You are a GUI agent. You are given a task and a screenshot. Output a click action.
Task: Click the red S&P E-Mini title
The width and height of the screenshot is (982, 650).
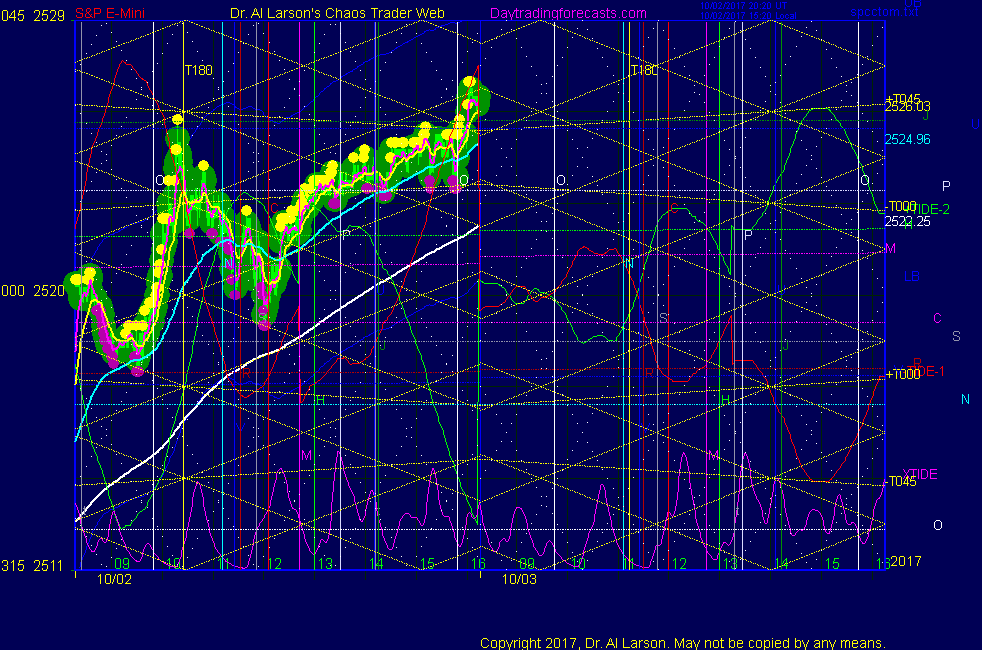(110, 14)
